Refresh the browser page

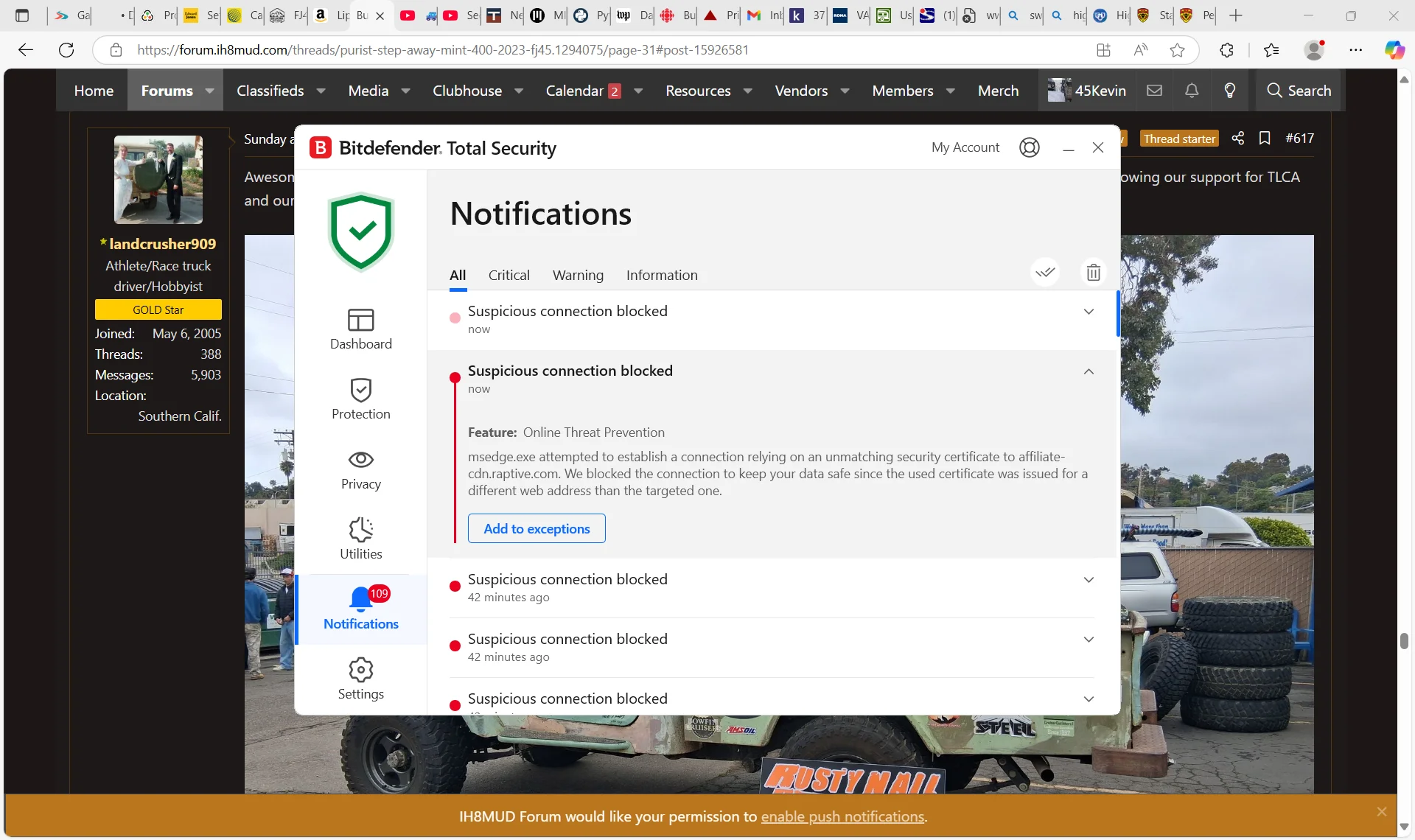pos(66,49)
